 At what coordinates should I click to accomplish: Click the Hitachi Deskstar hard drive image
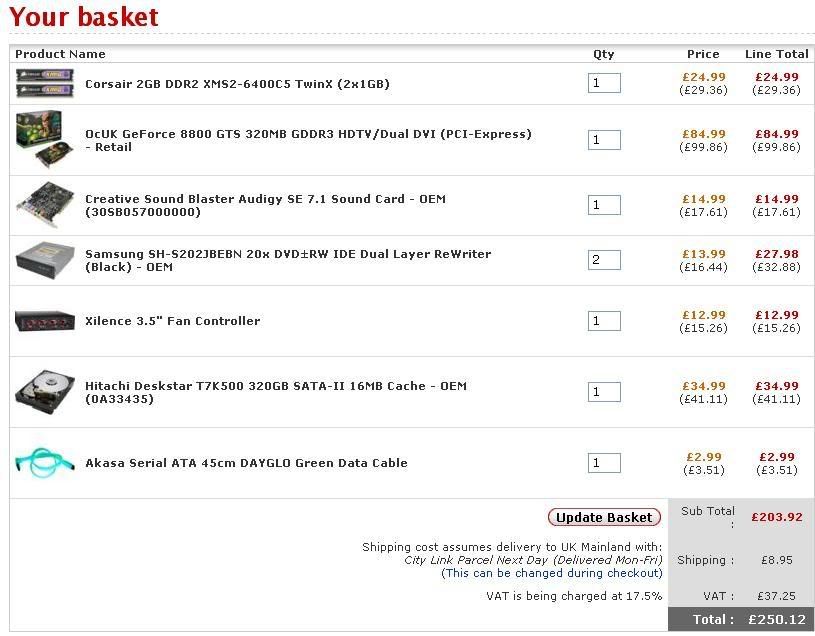click(x=45, y=392)
